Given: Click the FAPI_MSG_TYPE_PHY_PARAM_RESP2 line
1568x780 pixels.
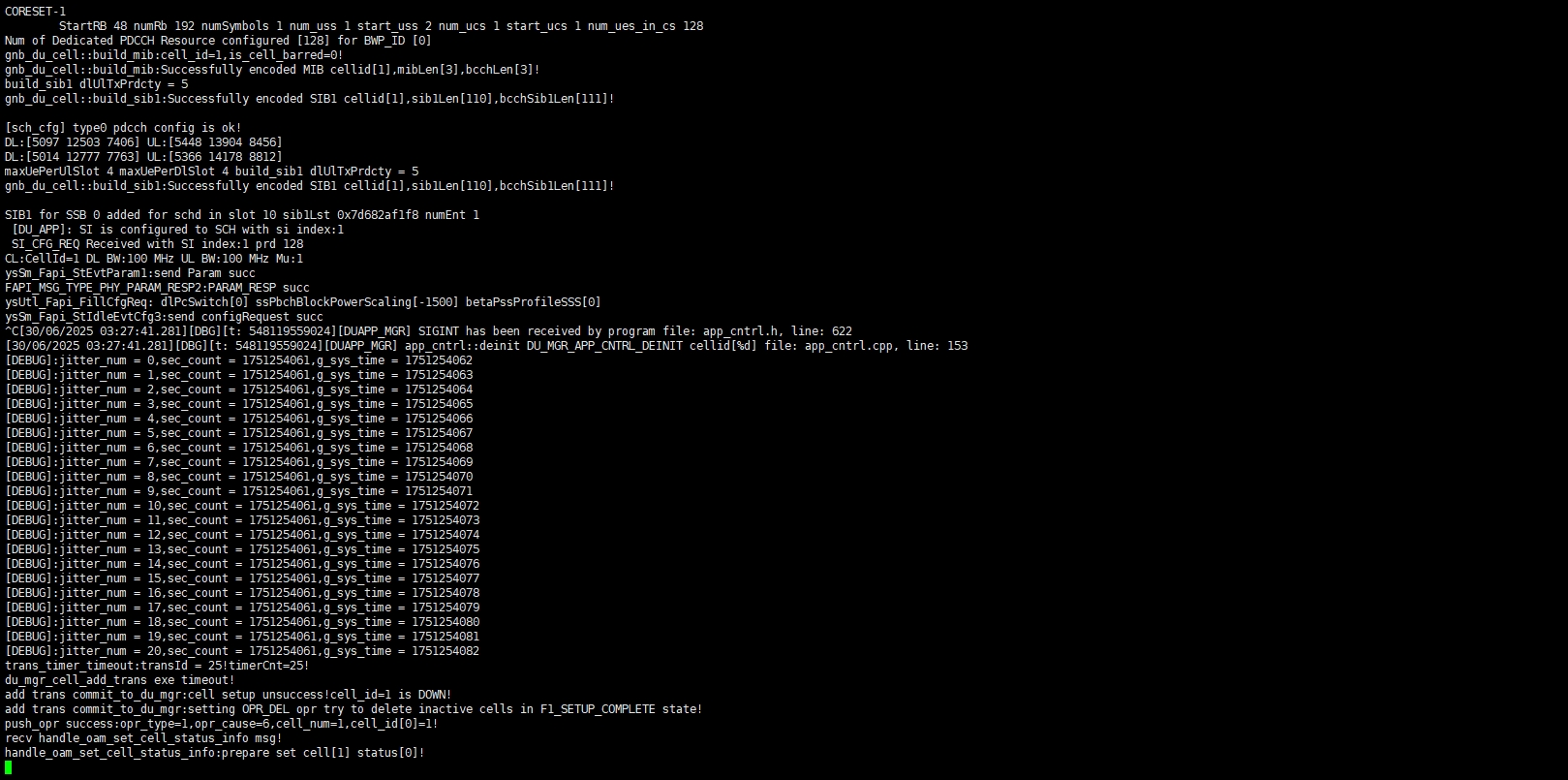Looking at the screenshot, I should [x=157, y=288].
